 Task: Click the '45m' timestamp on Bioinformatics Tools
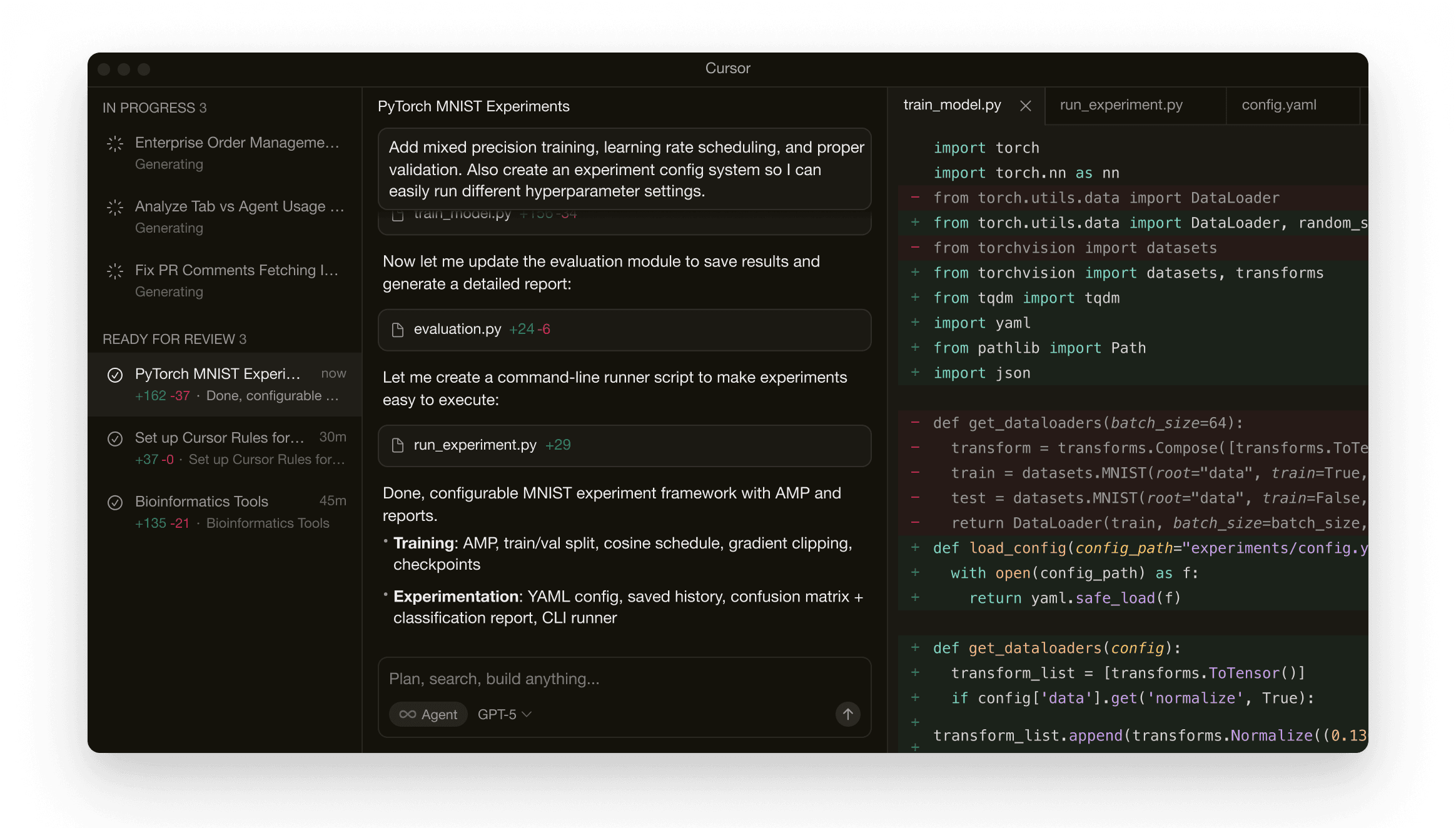click(333, 501)
